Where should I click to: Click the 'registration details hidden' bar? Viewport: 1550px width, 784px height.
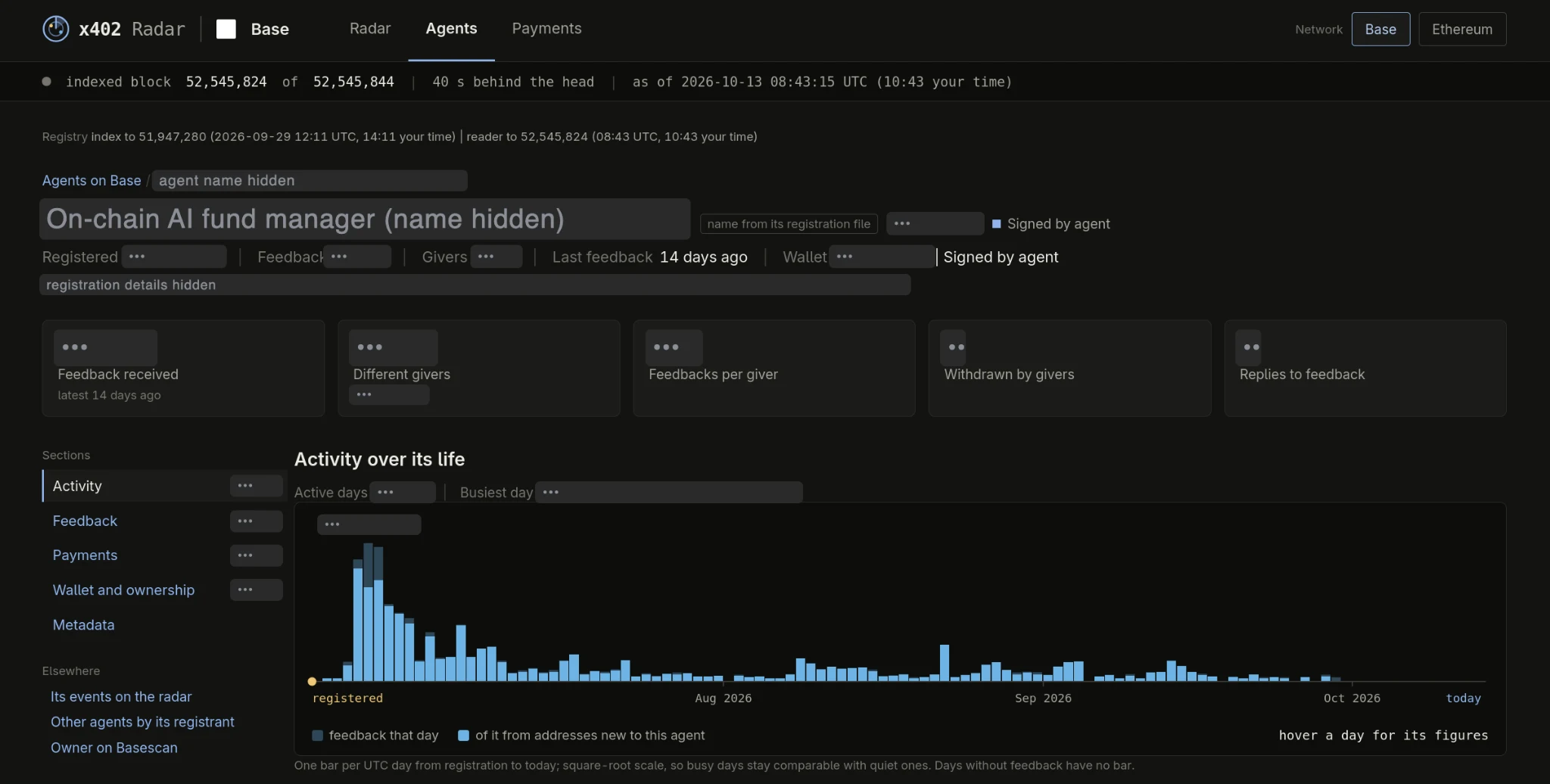475,285
